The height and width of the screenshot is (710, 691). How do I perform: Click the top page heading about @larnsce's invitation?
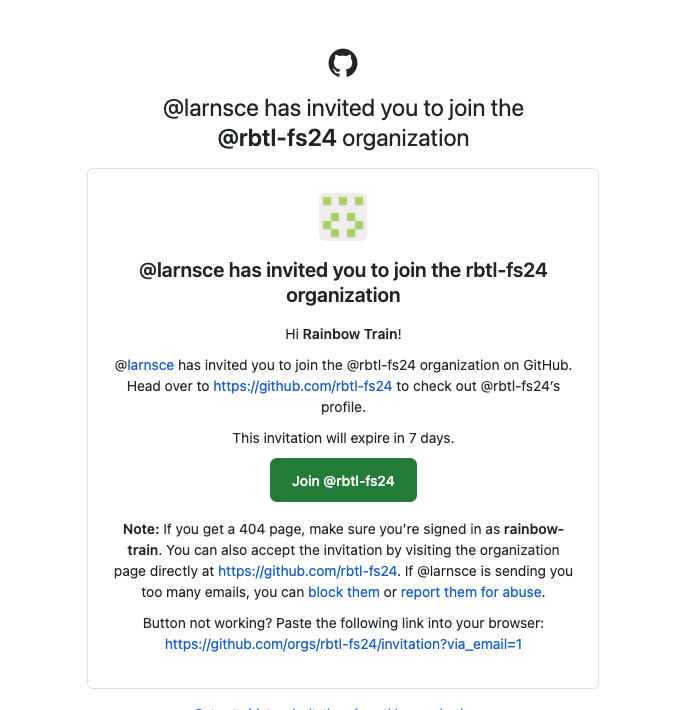(x=343, y=108)
